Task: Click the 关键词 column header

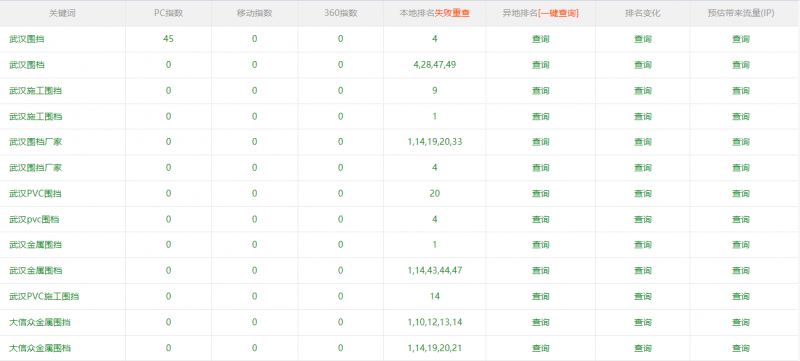Action: coord(62,13)
